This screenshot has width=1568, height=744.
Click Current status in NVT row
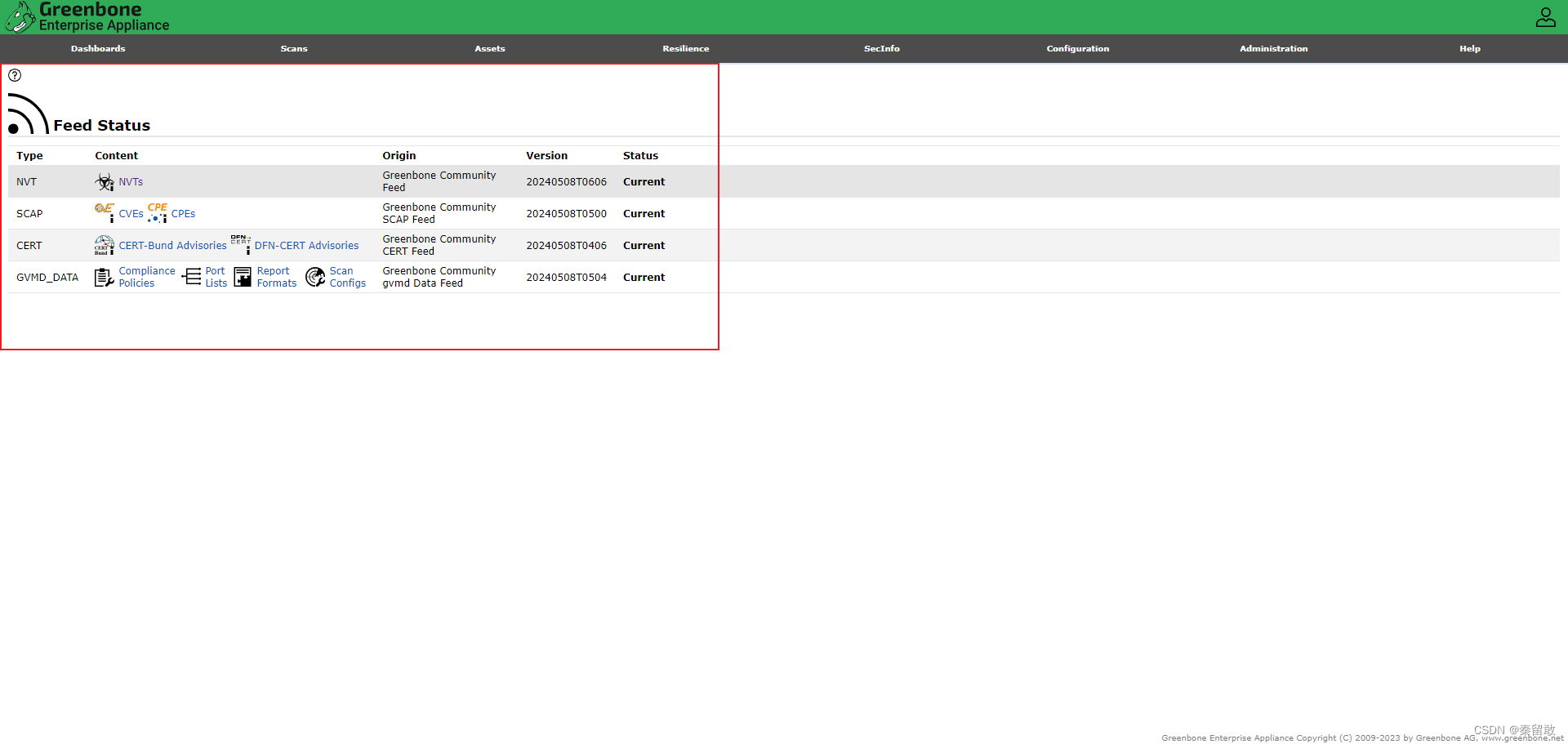coord(644,182)
